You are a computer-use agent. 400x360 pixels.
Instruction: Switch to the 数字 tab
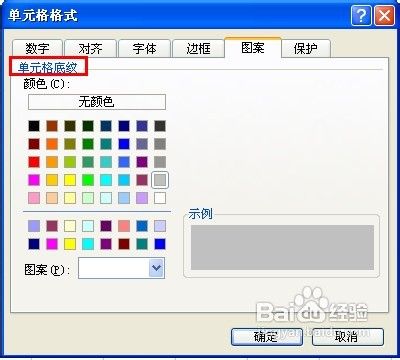click(x=37, y=49)
